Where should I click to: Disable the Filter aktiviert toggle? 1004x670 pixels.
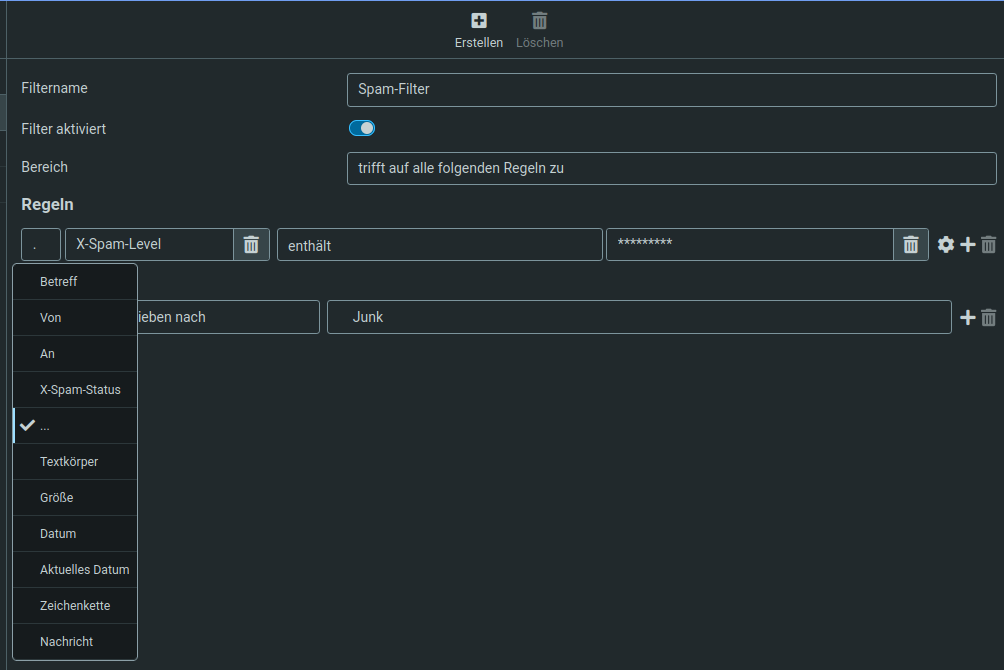[362, 128]
